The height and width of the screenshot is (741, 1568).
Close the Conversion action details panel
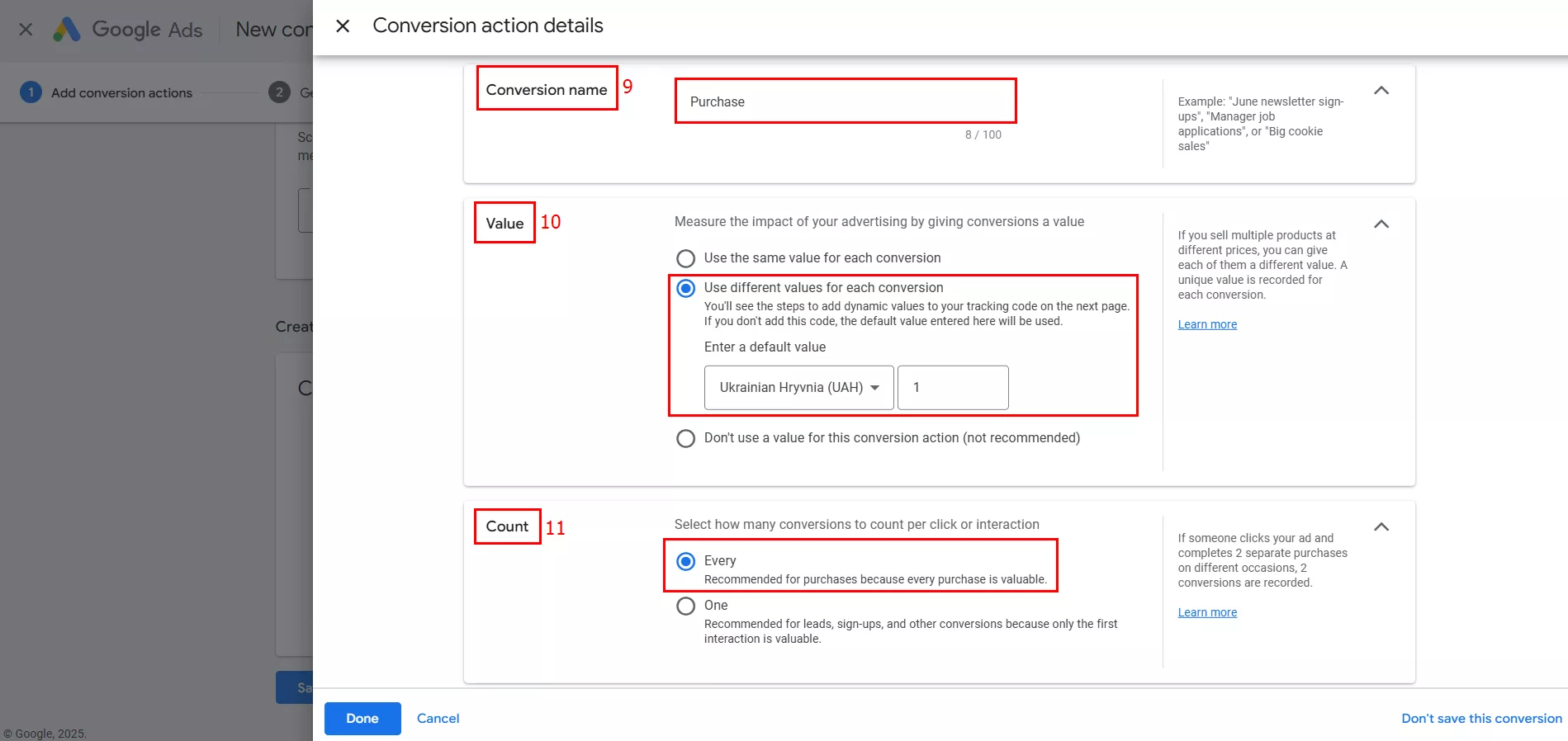(343, 26)
